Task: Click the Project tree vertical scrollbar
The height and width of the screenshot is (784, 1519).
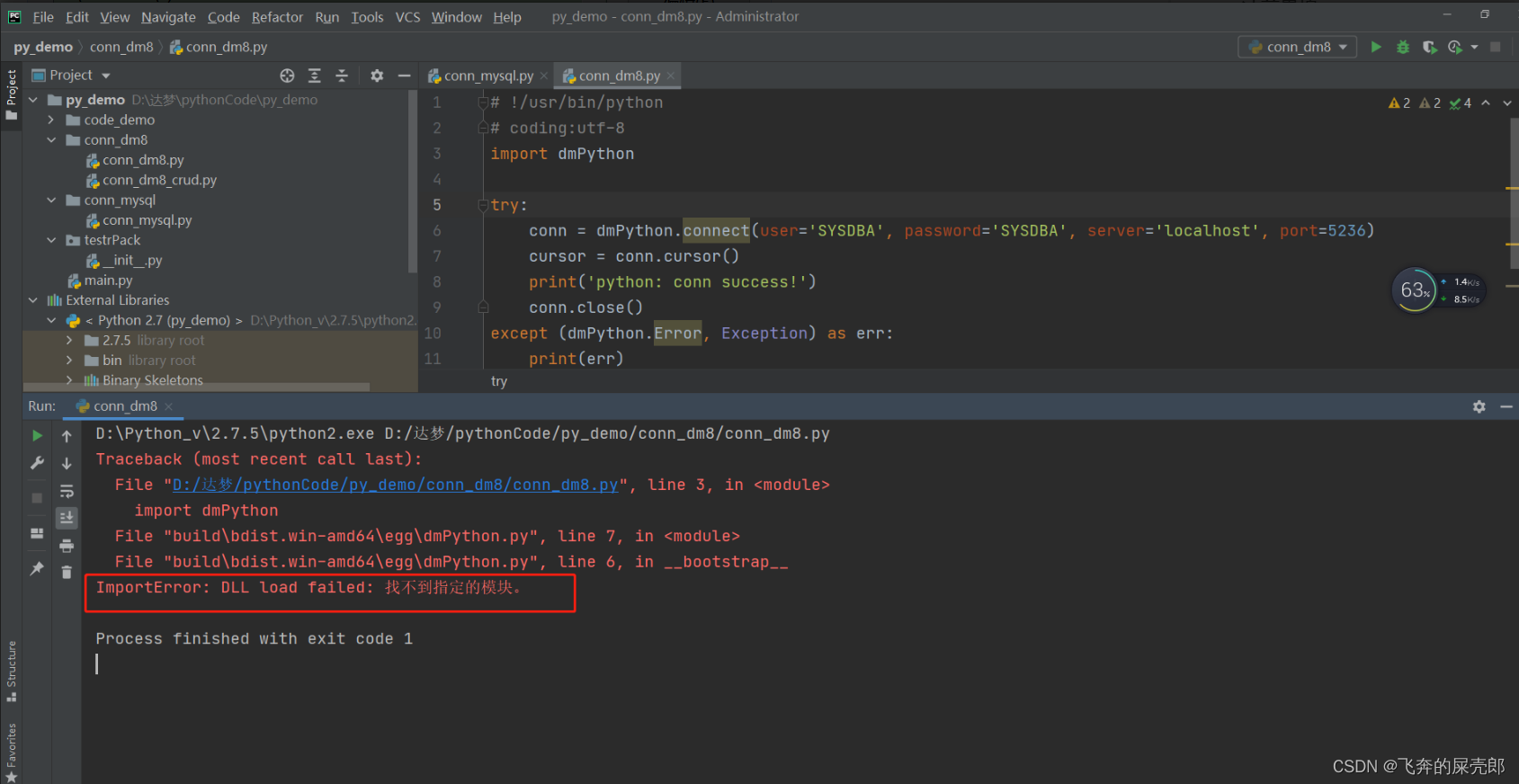Action: [413, 180]
